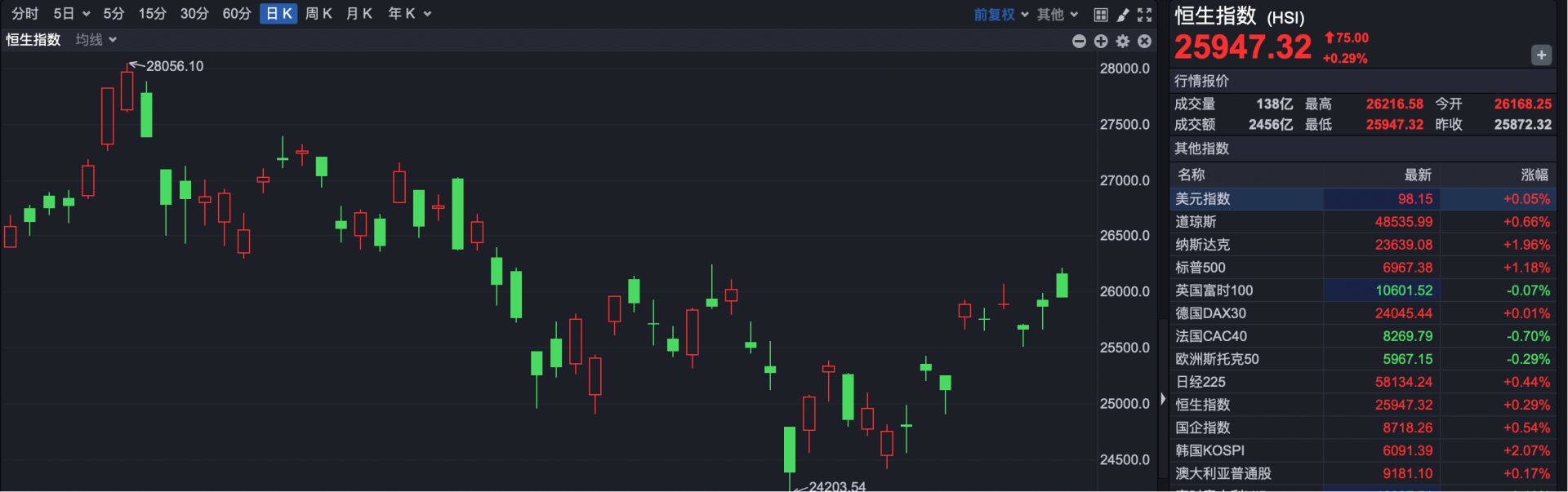Screen dimensions: 1568x492
Task: Switch to the 分时 intraday tab
Action: click(24, 14)
